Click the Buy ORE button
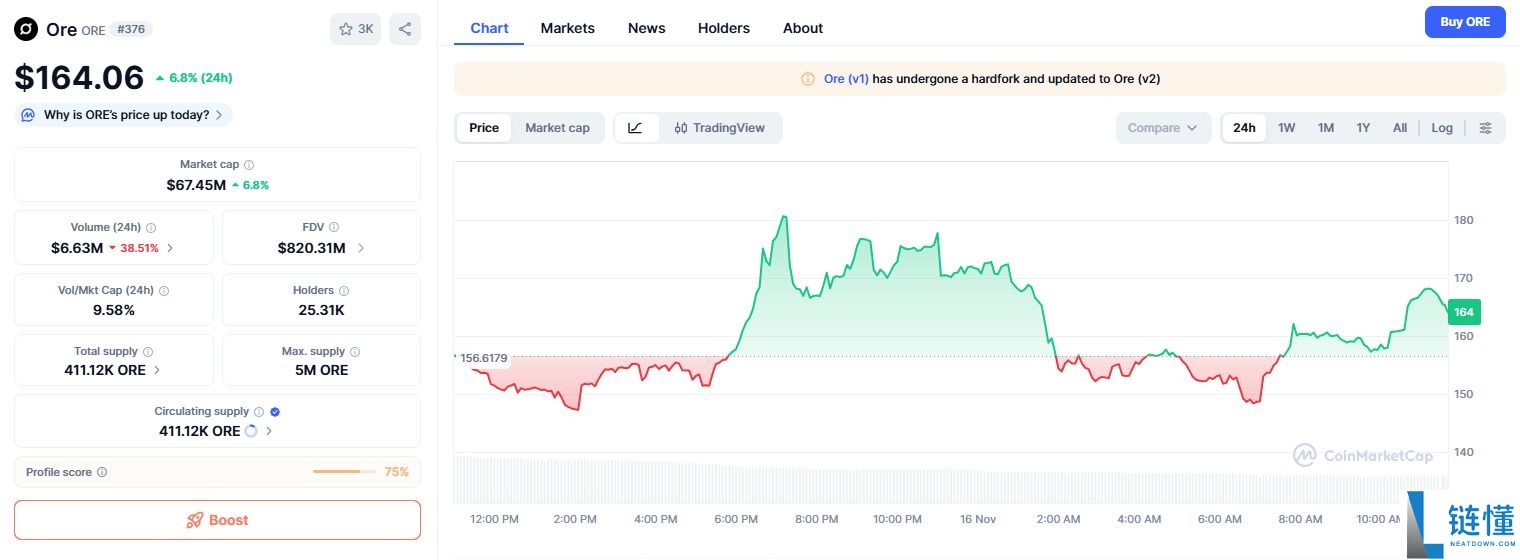1520x560 pixels. pyautogui.click(x=1464, y=22)
